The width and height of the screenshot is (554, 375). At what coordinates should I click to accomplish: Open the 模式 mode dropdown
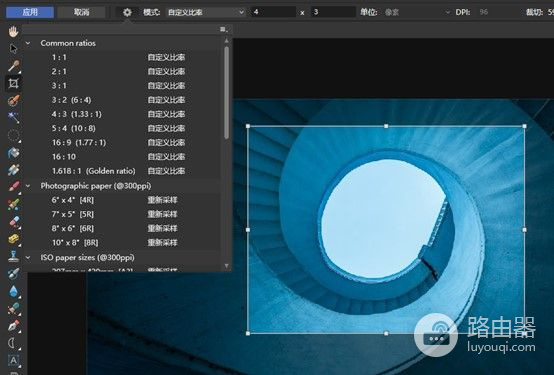coord(206,12)
